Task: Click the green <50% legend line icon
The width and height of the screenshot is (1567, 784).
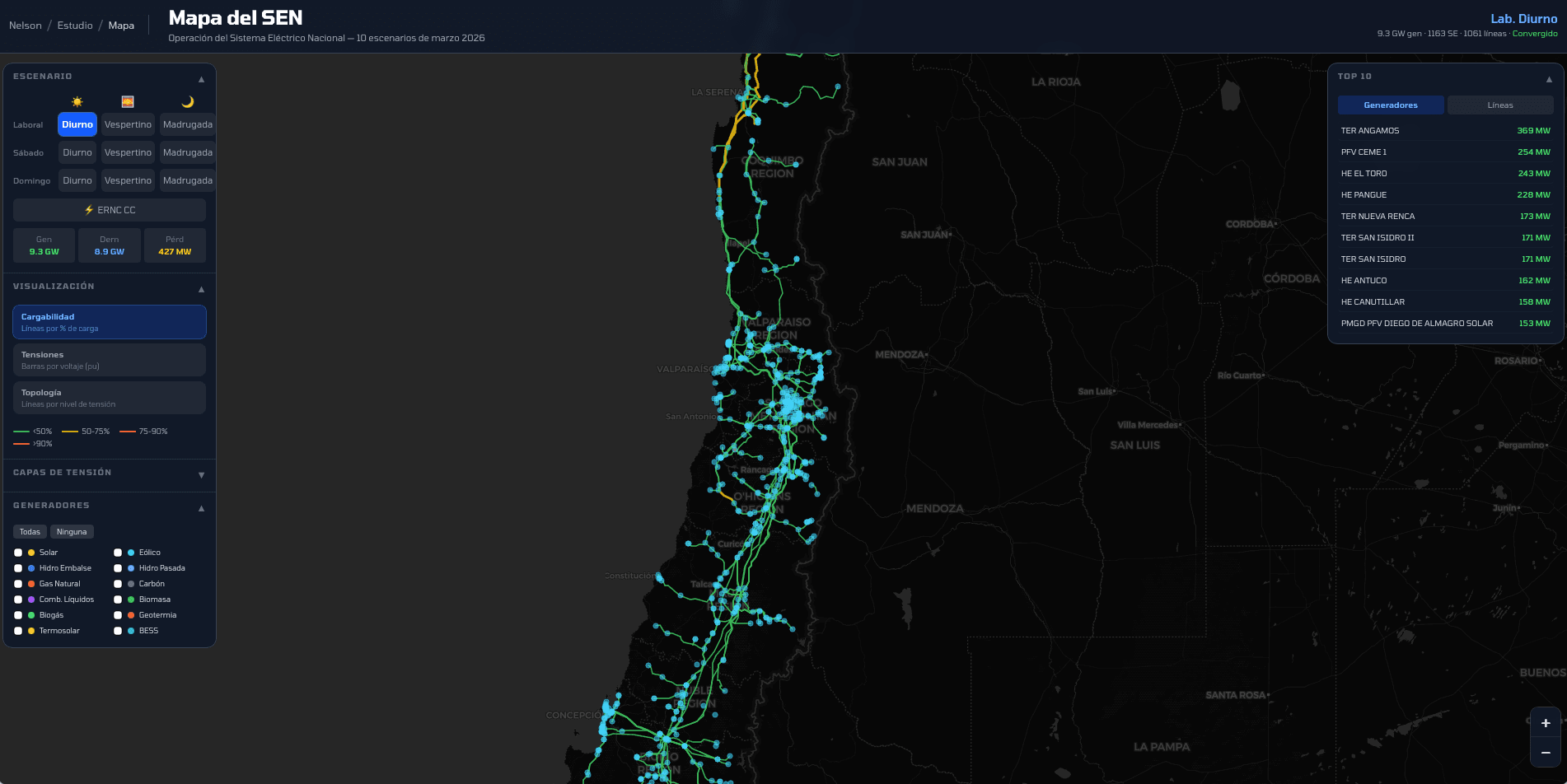Action: point(20,431)
